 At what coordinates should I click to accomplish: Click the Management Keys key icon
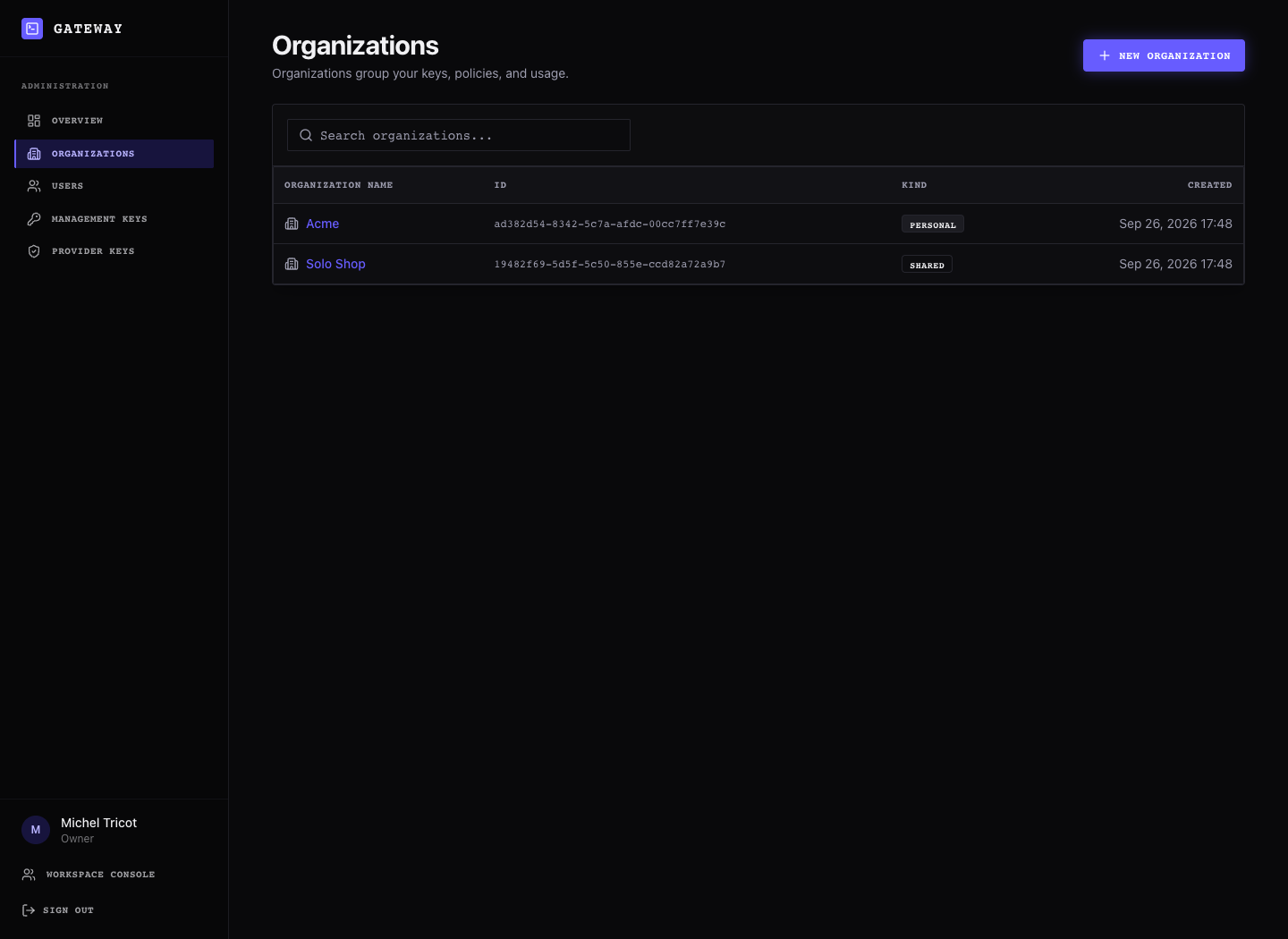(34, 219)
